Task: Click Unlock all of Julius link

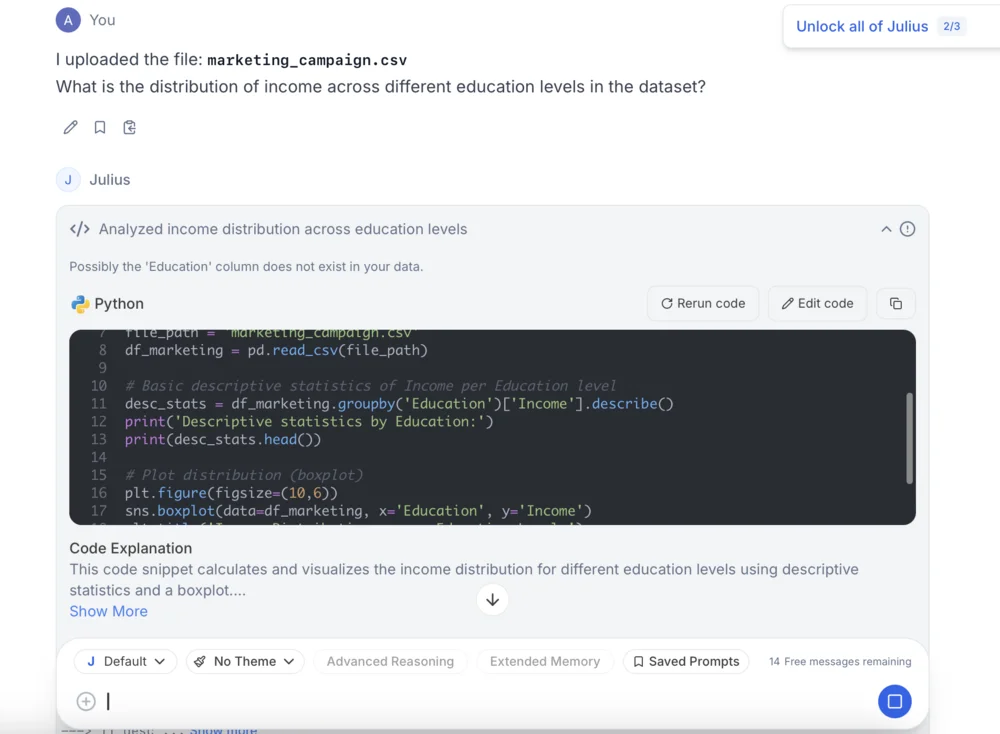Action: (861, 26)
